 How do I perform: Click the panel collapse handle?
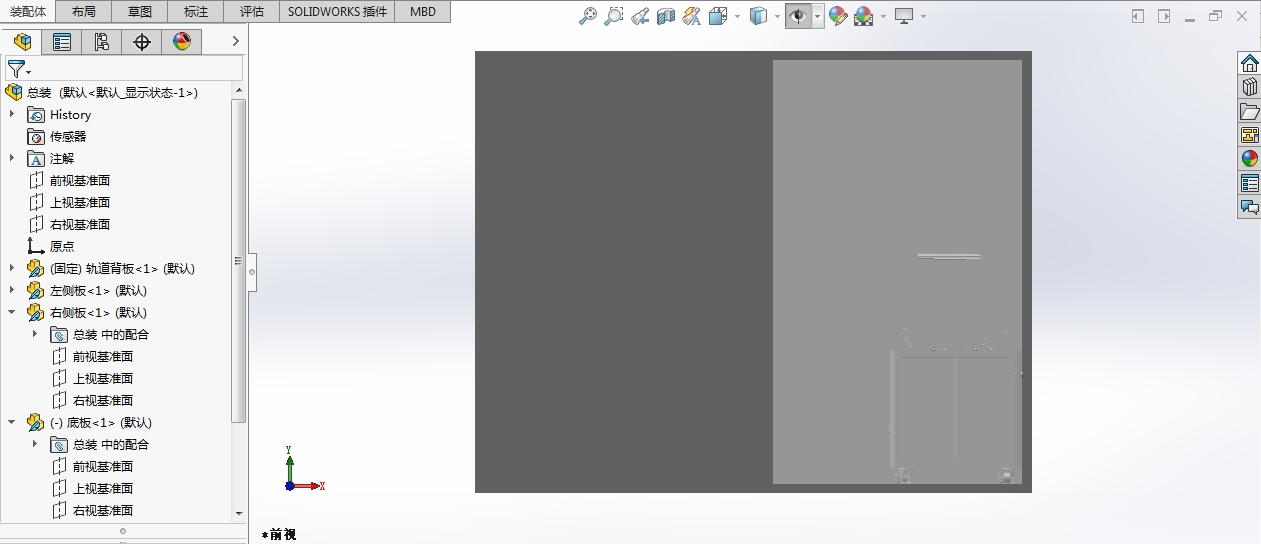[252, 271]
